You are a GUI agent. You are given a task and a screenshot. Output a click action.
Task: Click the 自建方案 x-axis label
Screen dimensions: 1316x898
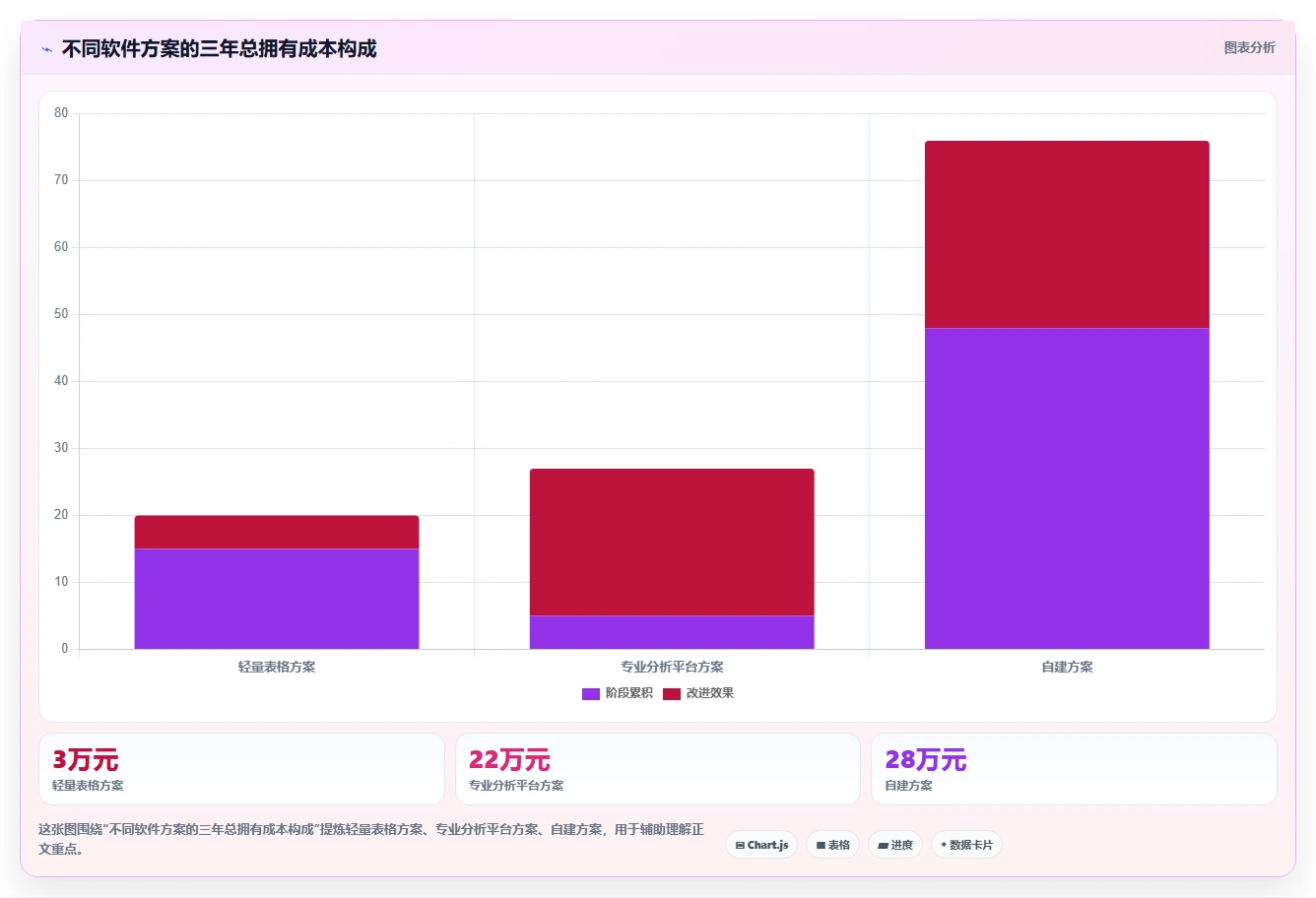click(1067, 667)
